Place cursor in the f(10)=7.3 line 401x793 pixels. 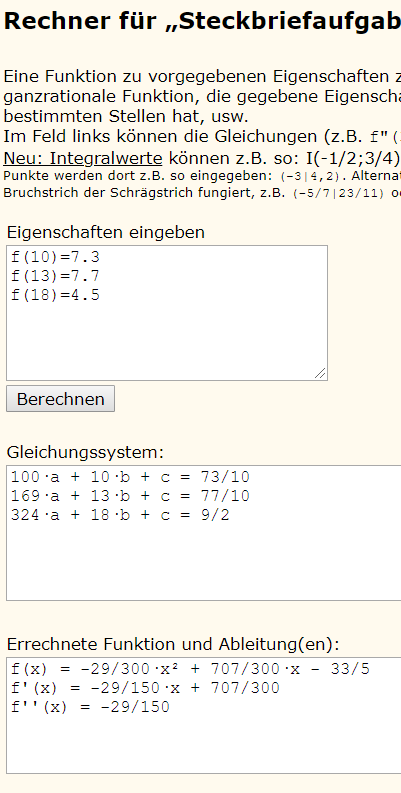(55, 257)
